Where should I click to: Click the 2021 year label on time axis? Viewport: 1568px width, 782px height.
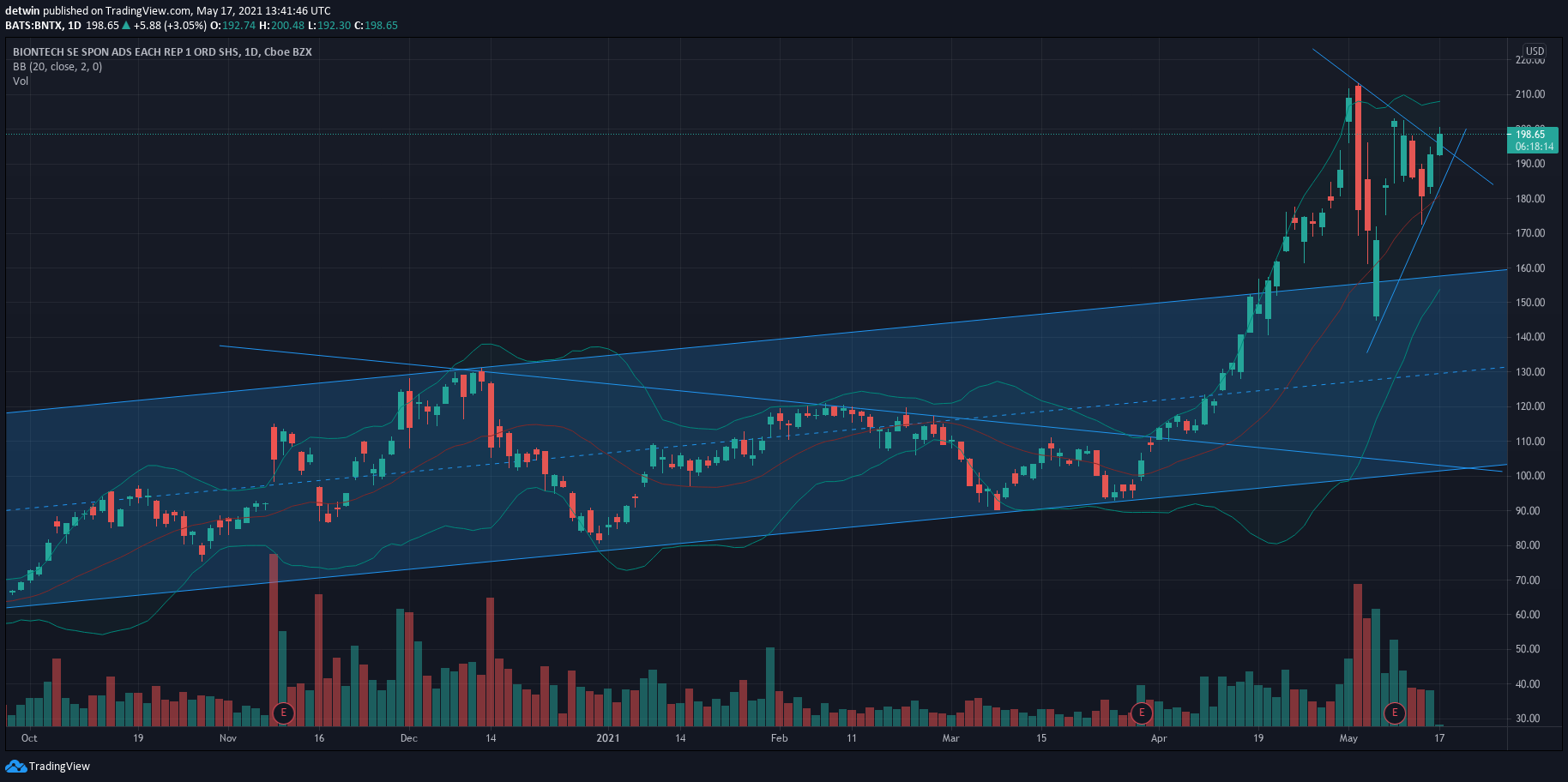[608, 738]
